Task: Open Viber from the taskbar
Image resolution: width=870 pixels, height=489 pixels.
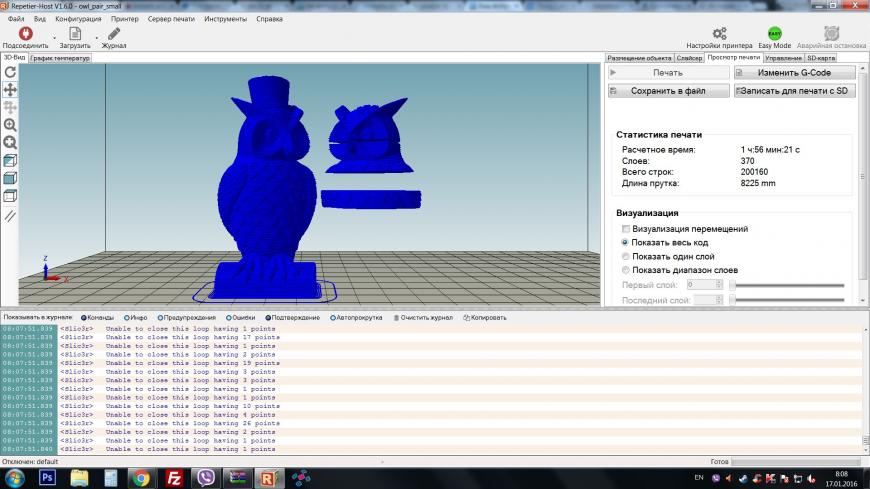Action: click(206, 478)
